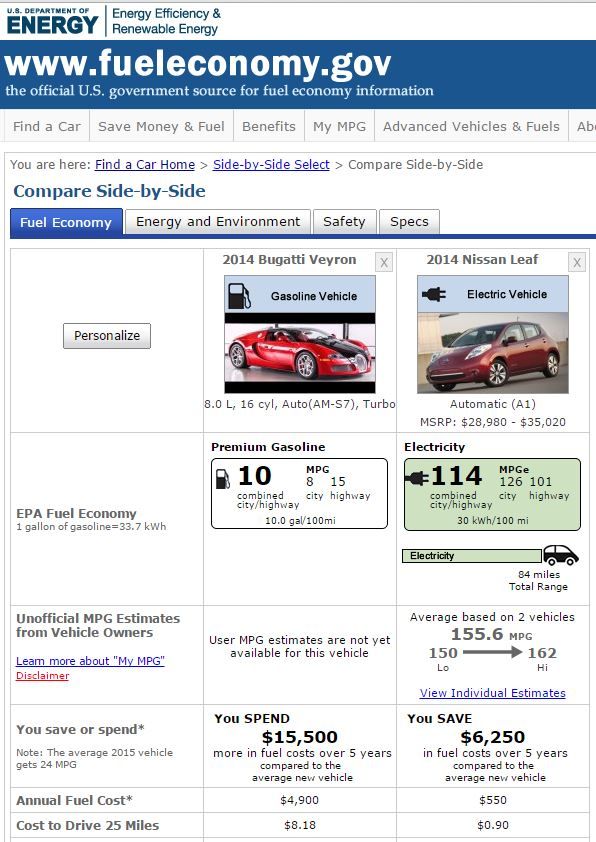The height and width of the screenshot is (842, 596).
Task: Click the "155.6 MPG" owner average
Action: pyautogui.click(x=491, y=634)
